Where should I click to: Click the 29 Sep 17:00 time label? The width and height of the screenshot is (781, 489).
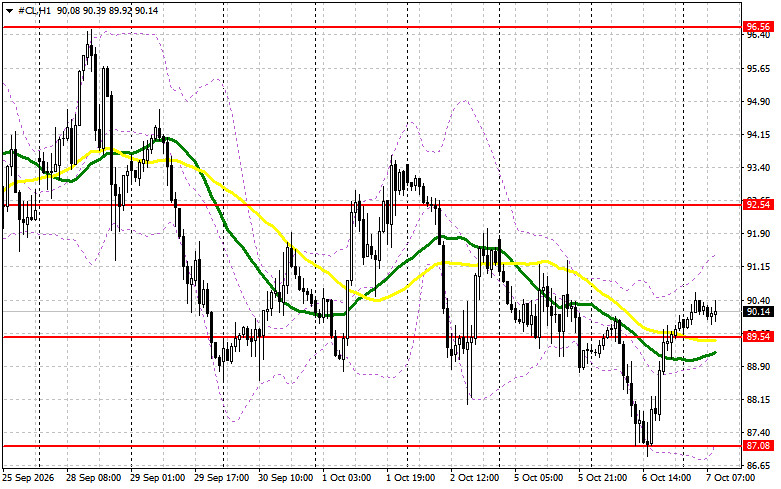point(222,478)
